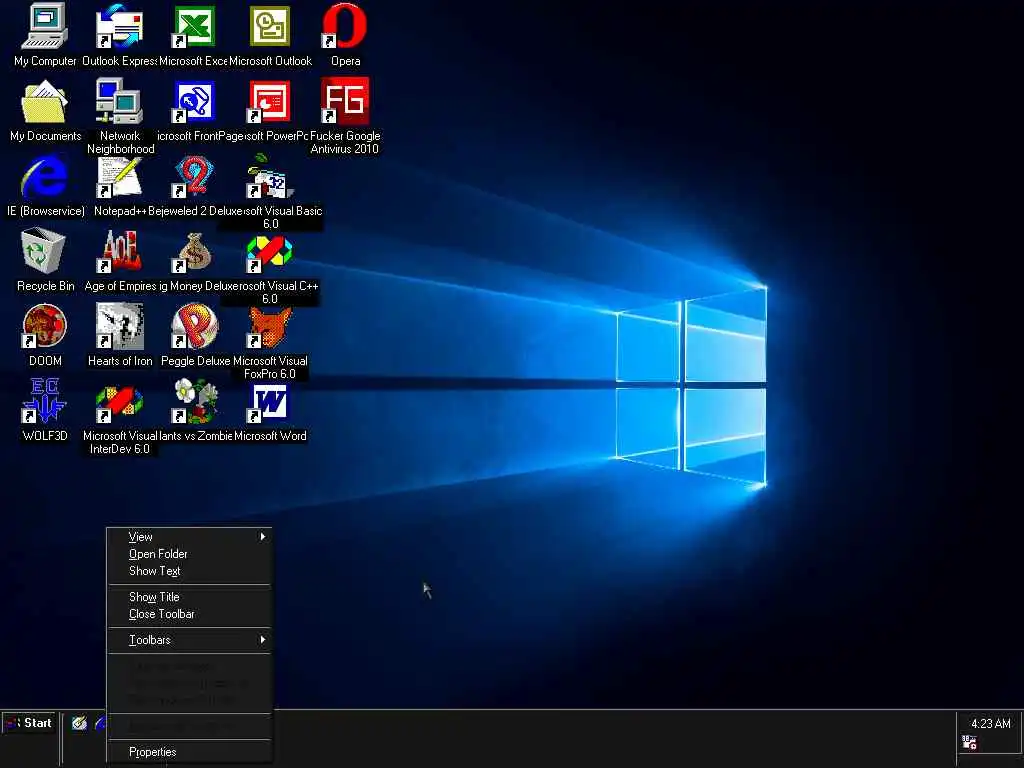Open the Start menu button
Screen dimensions: 1024x768
(29, 723)
